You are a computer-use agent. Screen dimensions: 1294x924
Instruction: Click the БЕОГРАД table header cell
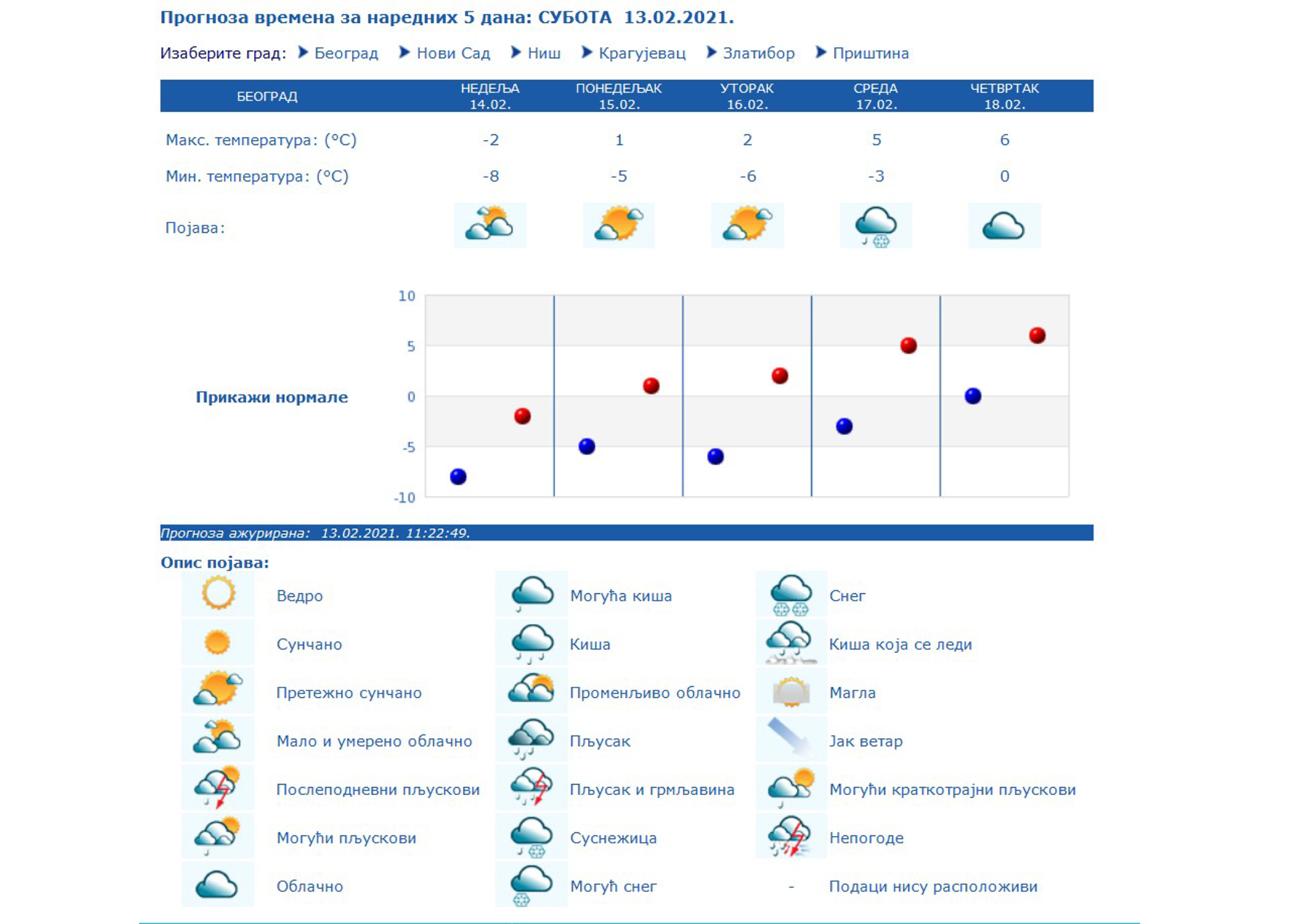pos(267,97)
